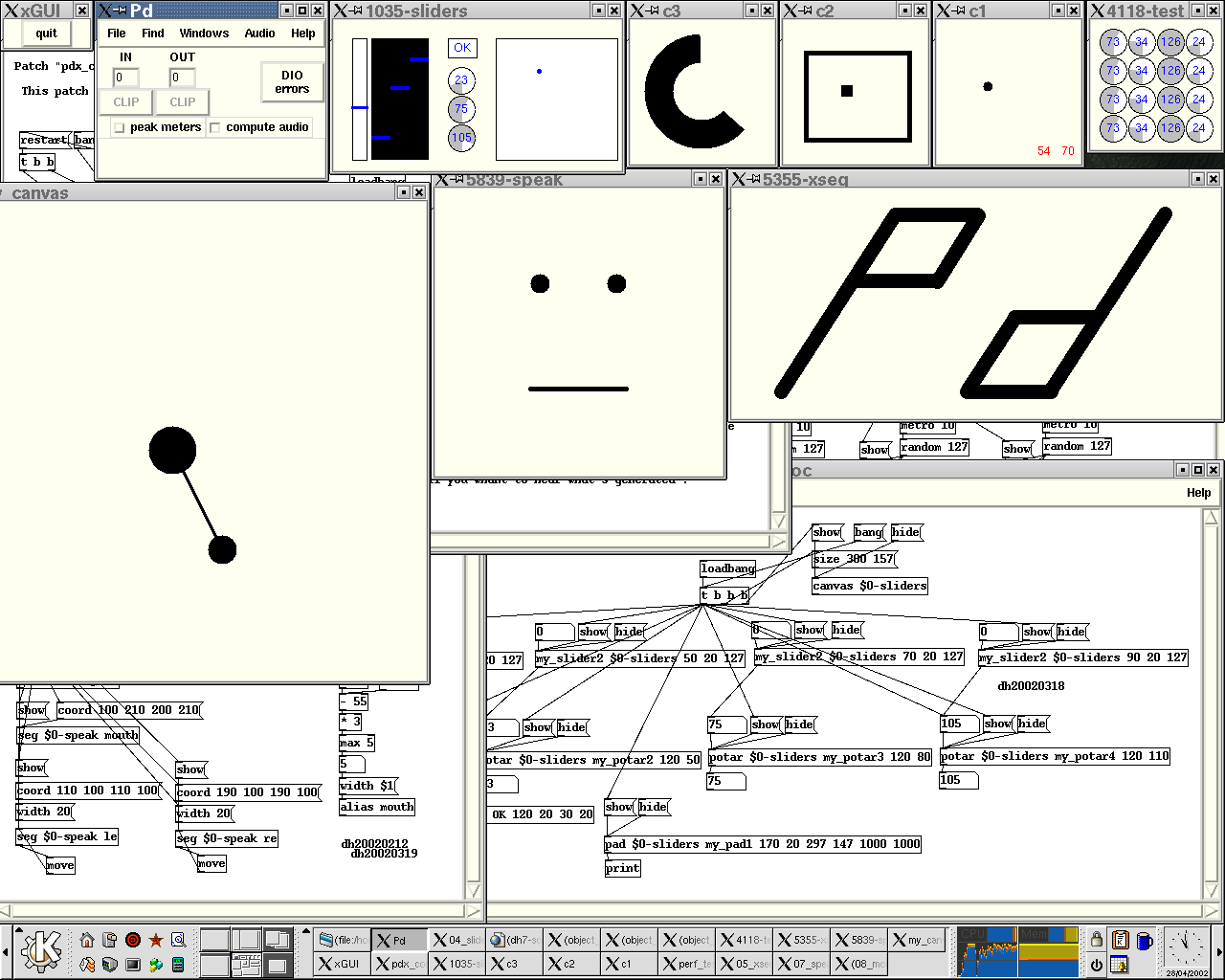Enable the compute audio checkbox
1225x980 pixels.
pyautogui.click(x=215, y=127)
